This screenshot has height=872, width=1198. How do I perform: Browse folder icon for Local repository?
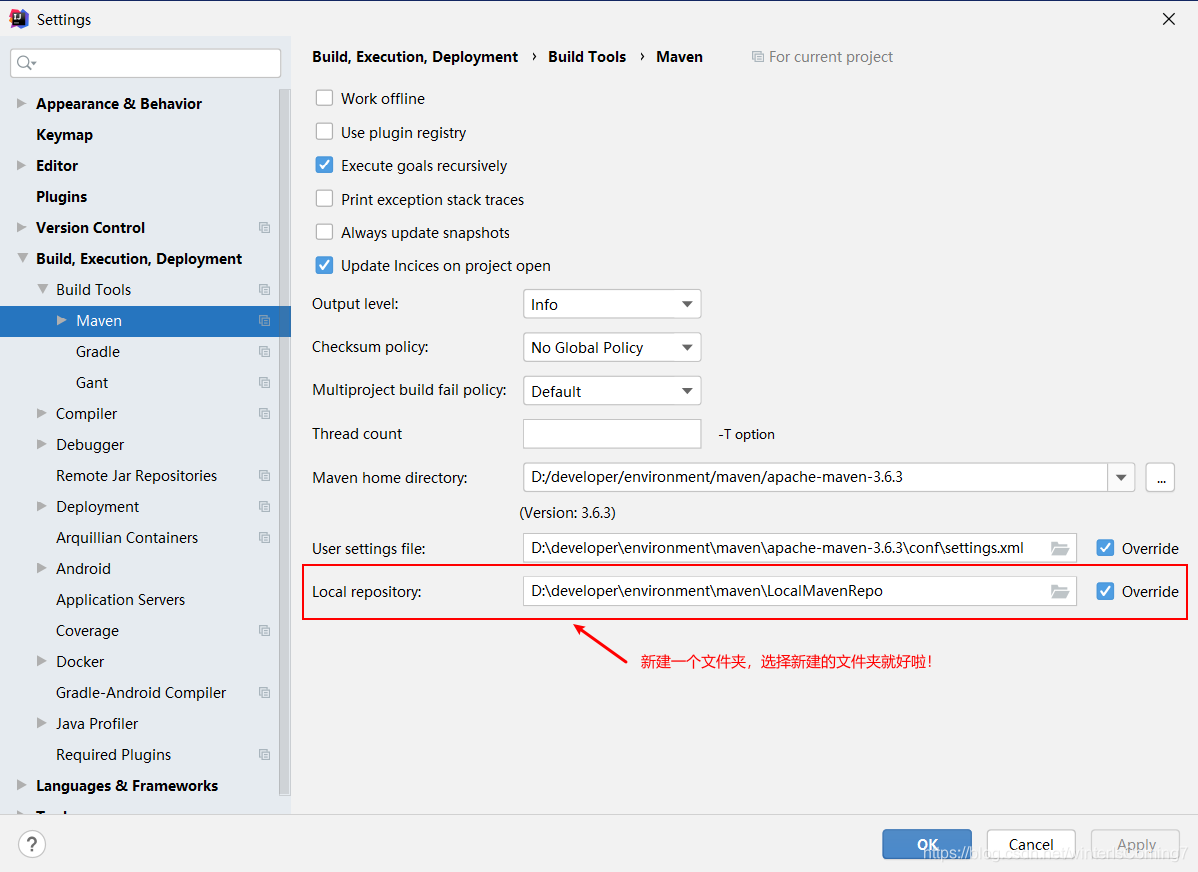pyautogui.click(x=1060, y=591)
